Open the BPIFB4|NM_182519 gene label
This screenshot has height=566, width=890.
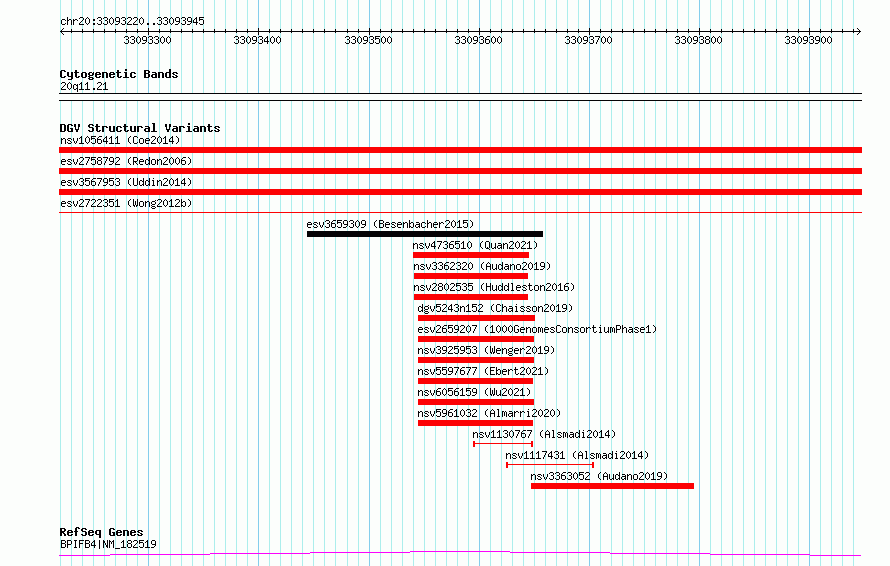(x=108, y=544)
